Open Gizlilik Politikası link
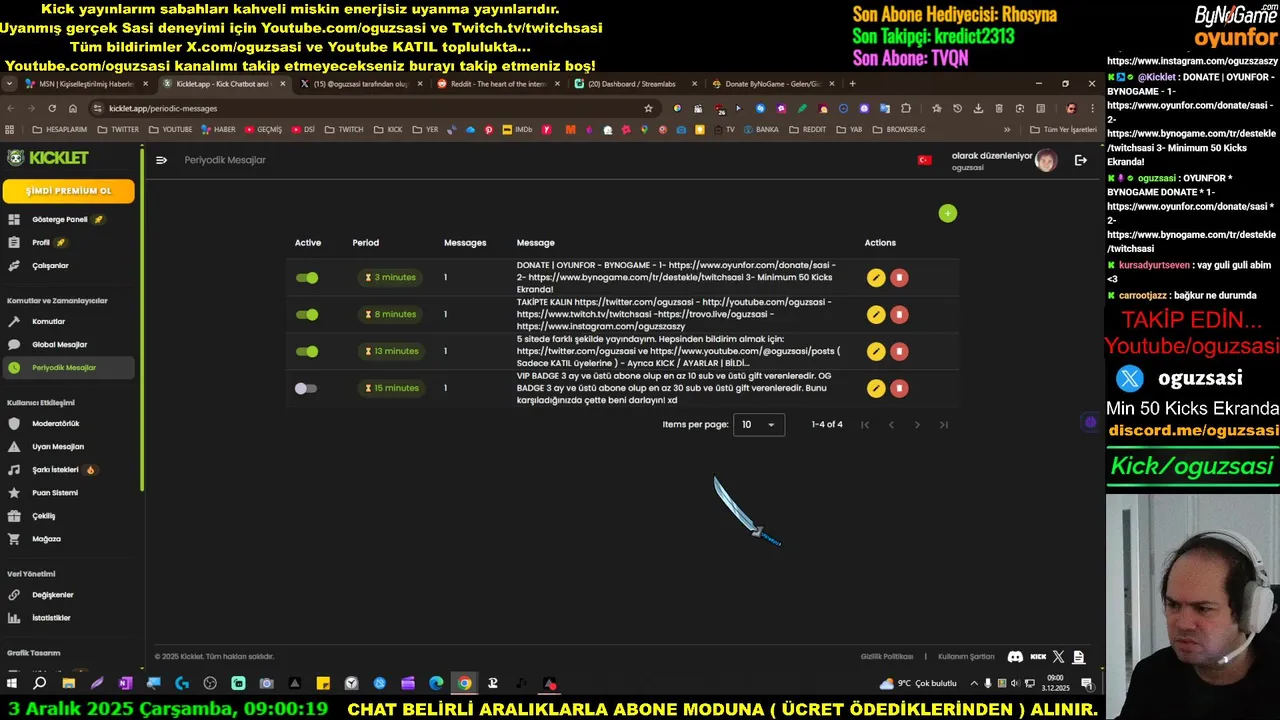The width and height of the screenshot is (1280, 720). click(x=887, y=657)
